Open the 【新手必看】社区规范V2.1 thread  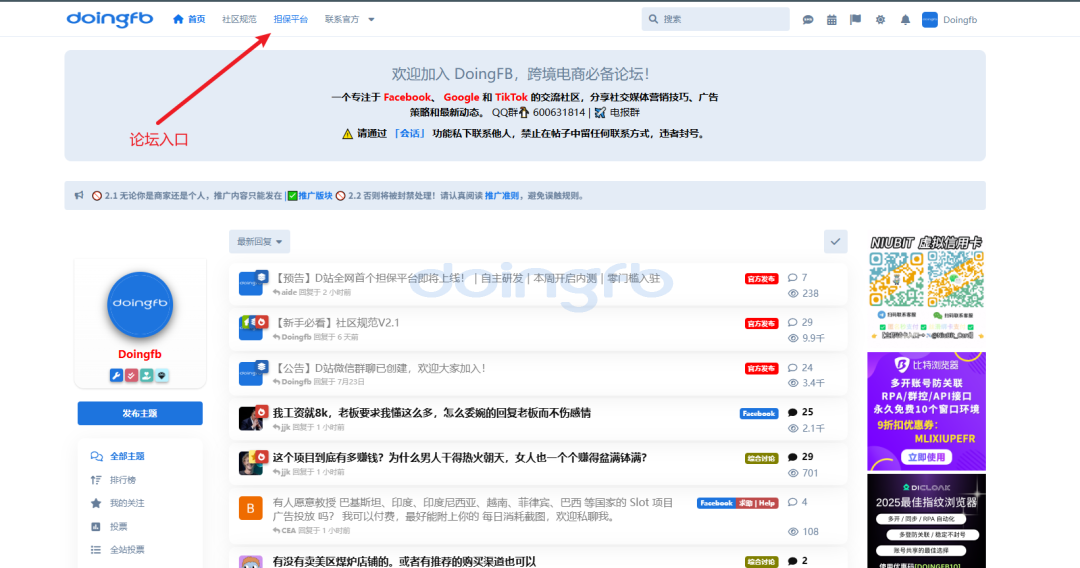click(336, 323)
